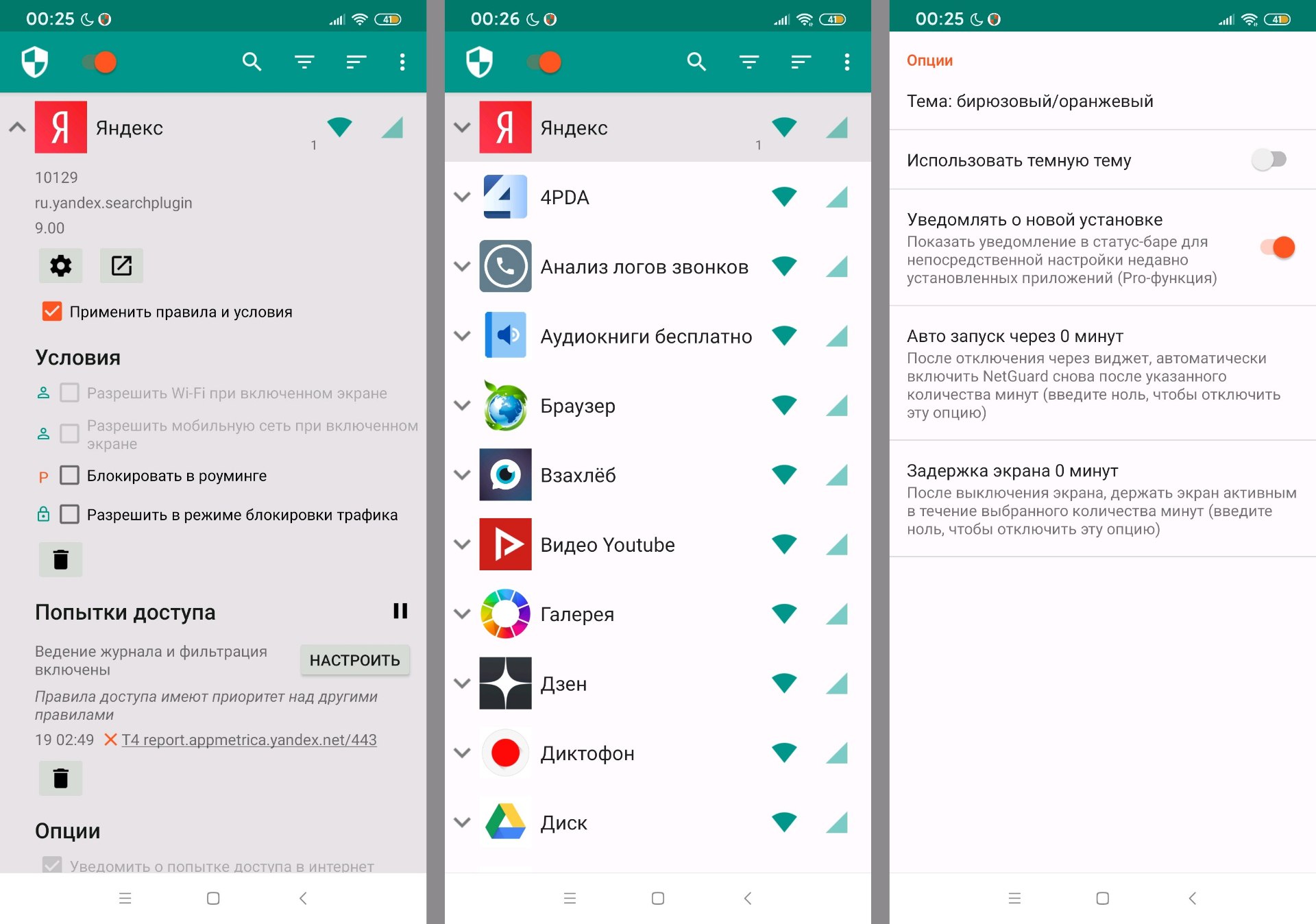Toggle mobile data access for Браузер
The width and height of the screenshot is (1316, 924).
[x=837, y=405]
